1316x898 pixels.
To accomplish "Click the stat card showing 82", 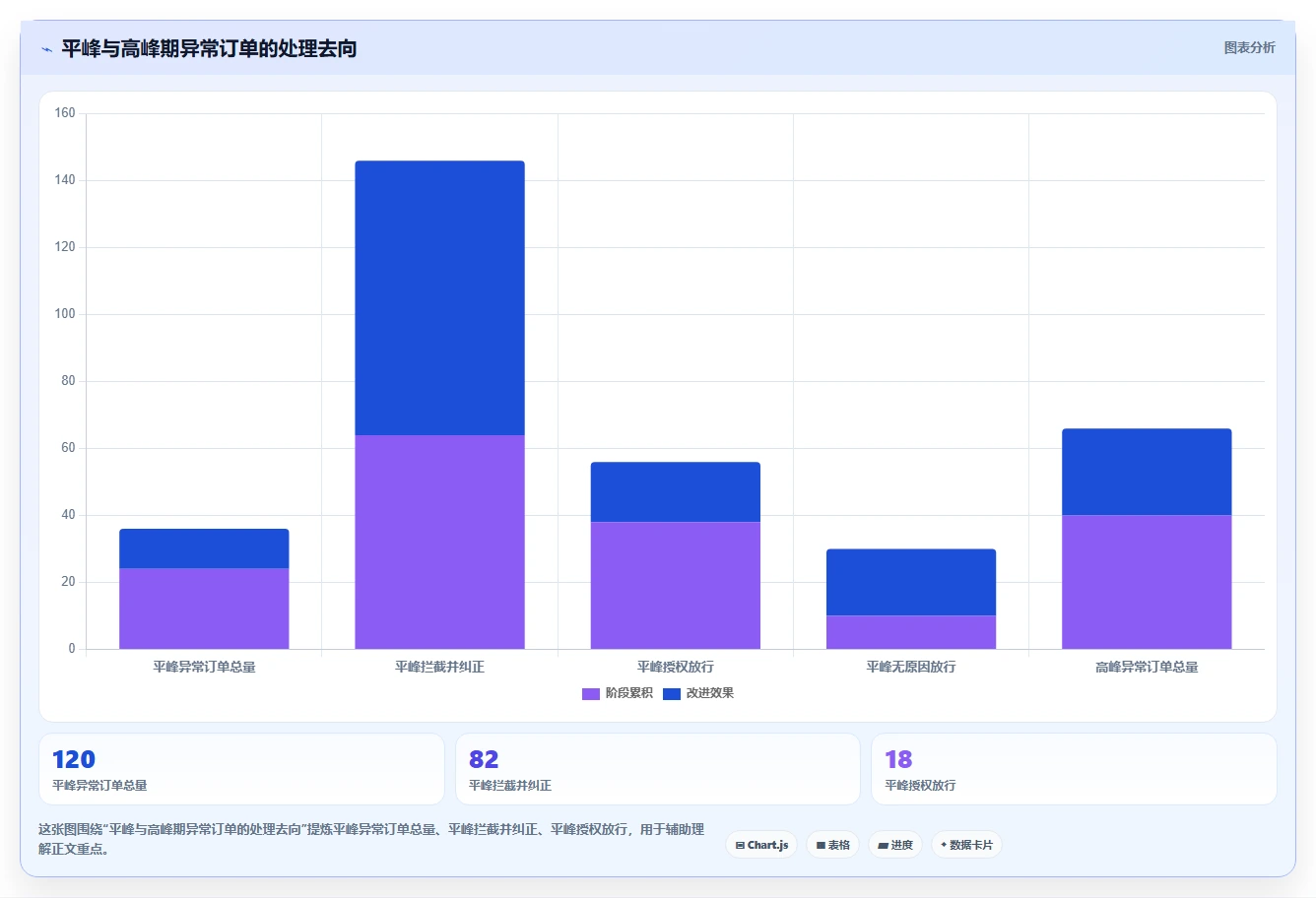I will click(x=657, y=769).
